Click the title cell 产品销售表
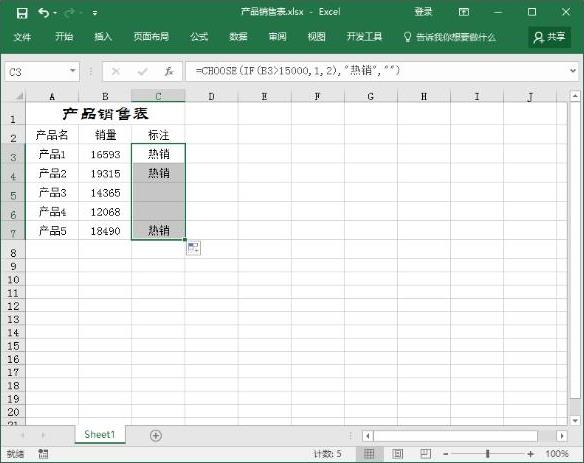 pos(105,114)
